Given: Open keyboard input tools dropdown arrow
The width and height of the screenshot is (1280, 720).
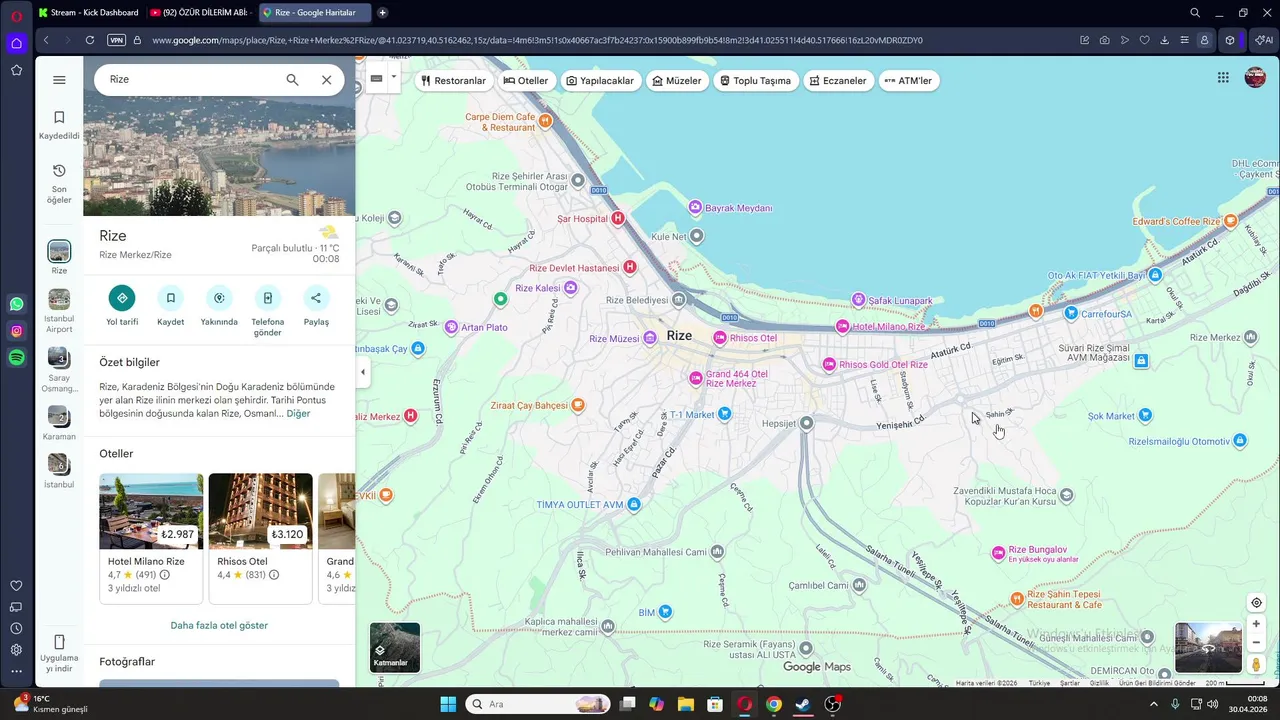Looking at the screenshot, I should pos(394,77).
